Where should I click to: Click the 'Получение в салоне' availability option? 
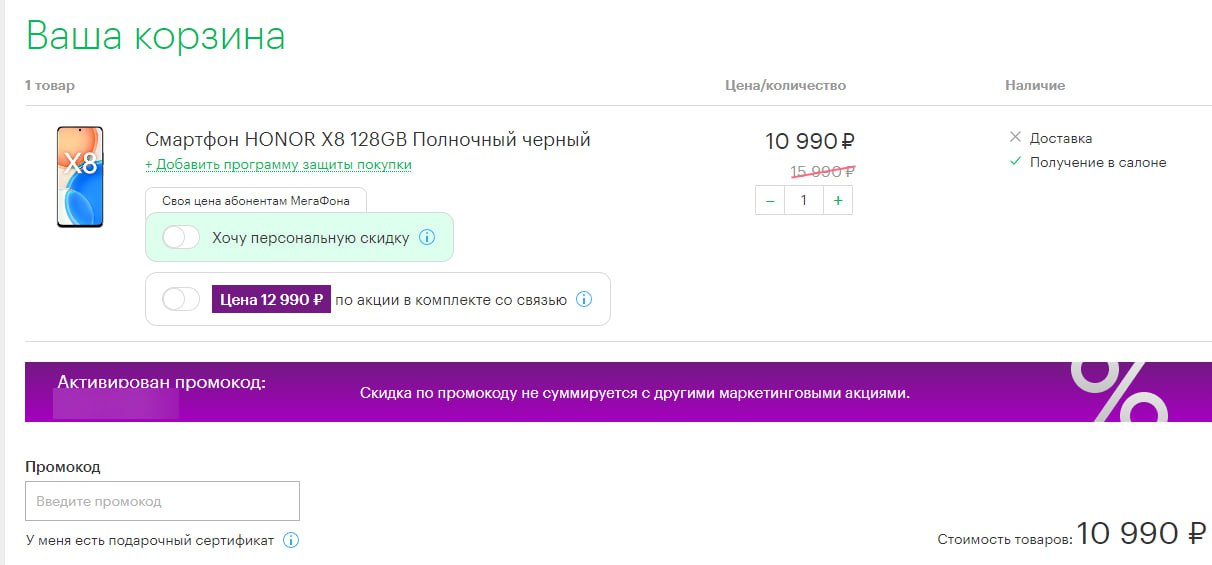pos(1097,162)
